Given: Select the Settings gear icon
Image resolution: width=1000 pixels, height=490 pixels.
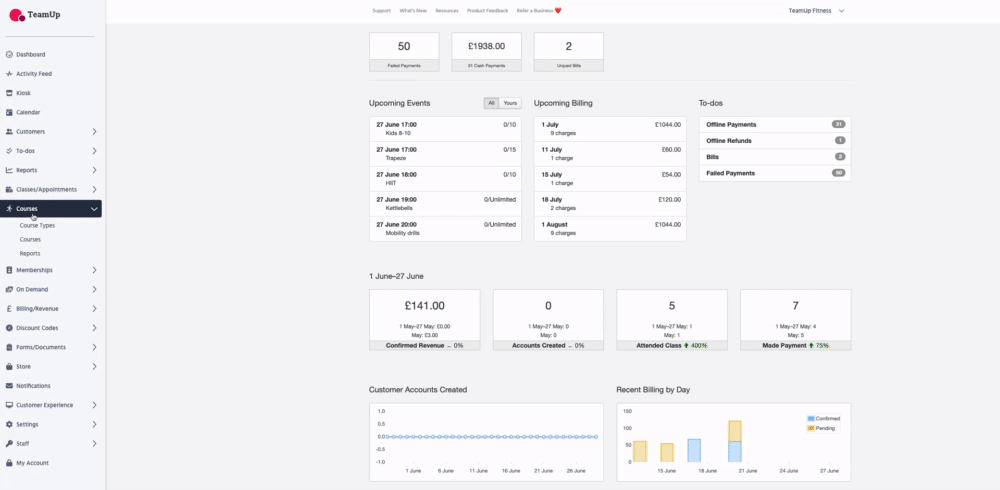Looking at the screenshot, I should [x=9, y=424].
